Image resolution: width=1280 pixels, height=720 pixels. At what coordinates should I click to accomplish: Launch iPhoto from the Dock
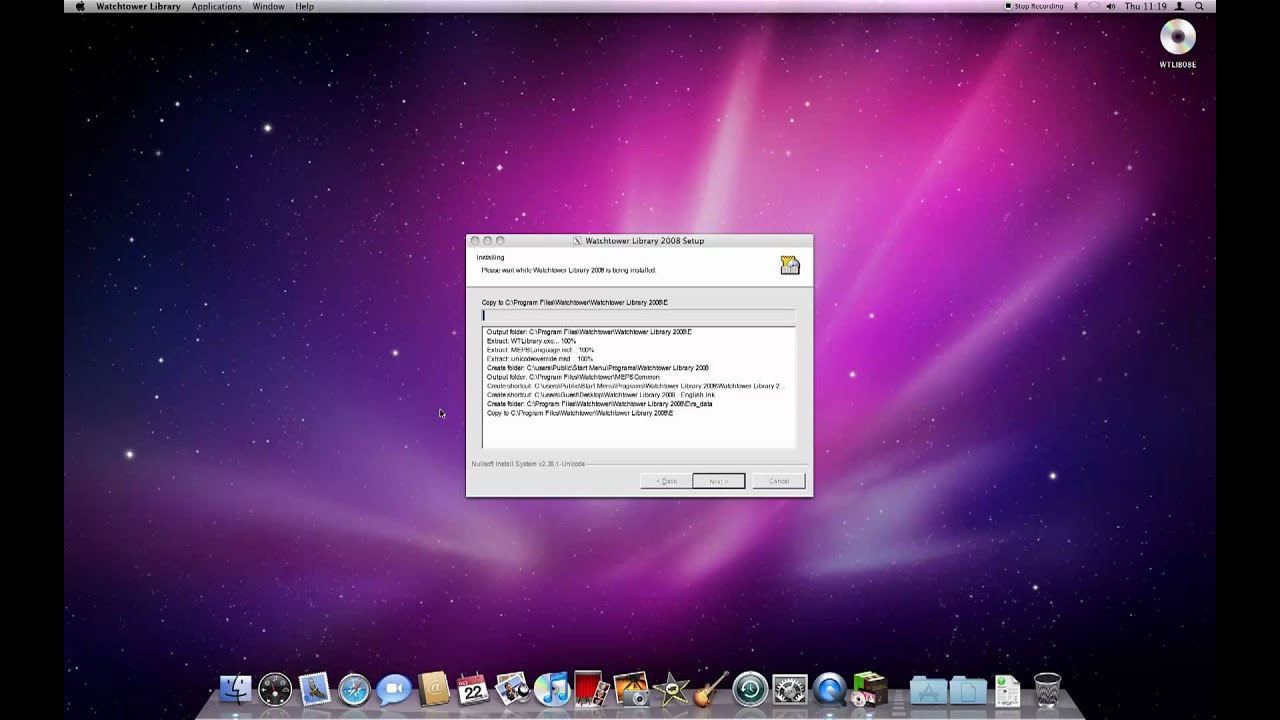coord(631,689)
